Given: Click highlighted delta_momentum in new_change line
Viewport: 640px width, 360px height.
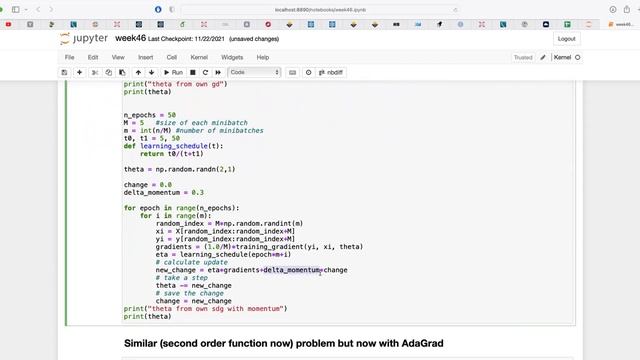Looking at the screenshot, I should click(292, 270).
